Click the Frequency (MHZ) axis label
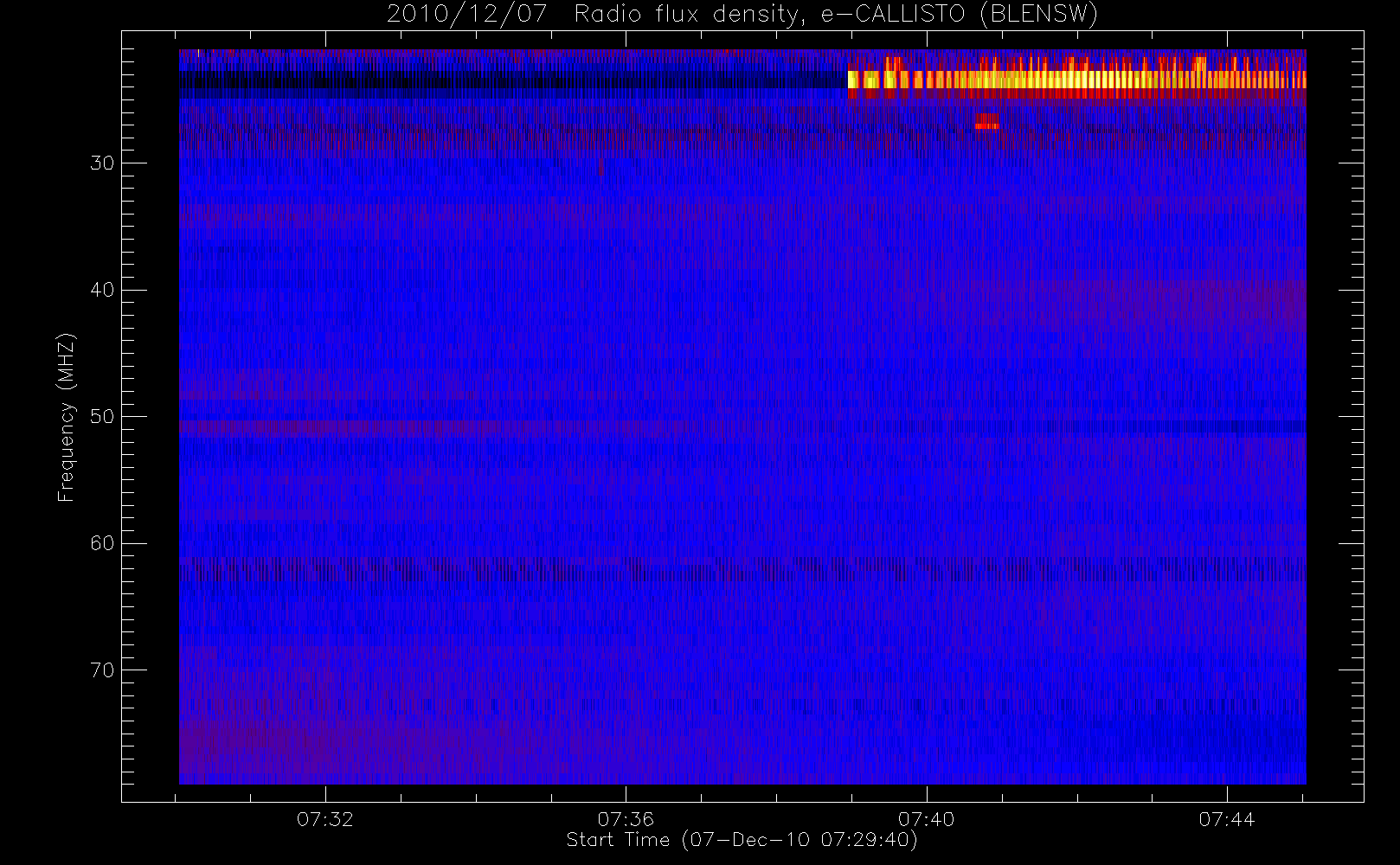1400x865 pixels. click(67, 417)
